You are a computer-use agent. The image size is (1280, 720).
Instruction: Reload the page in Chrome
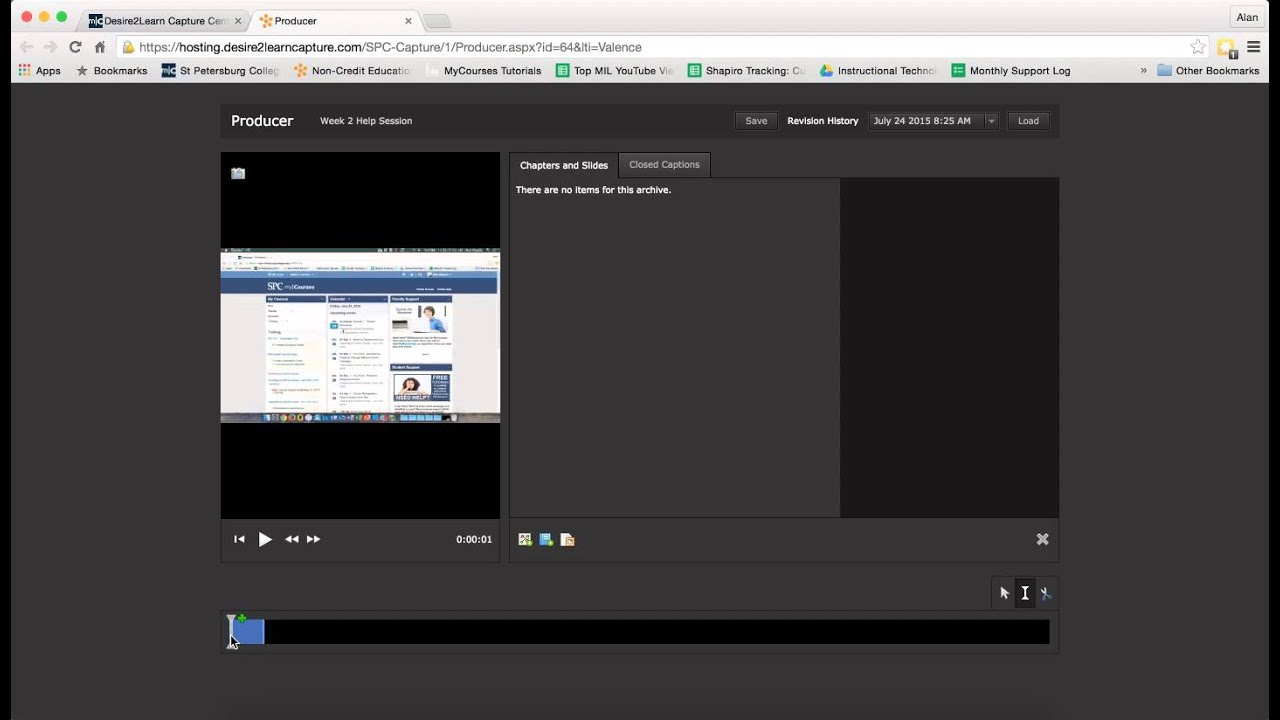tap(75, 47)
